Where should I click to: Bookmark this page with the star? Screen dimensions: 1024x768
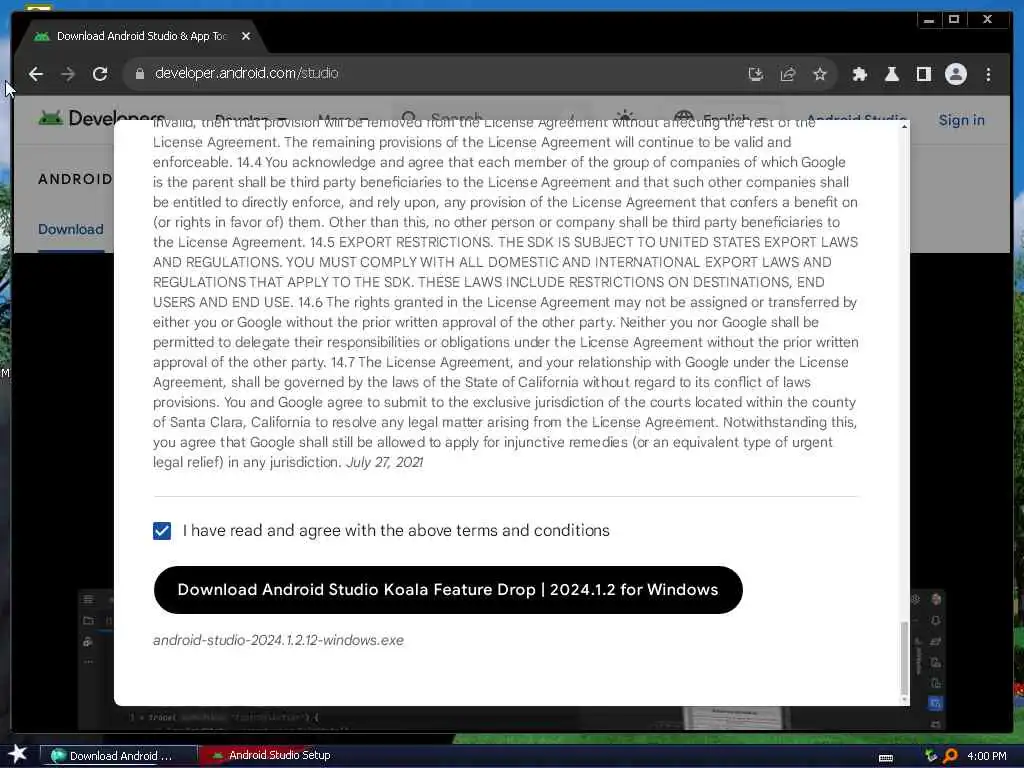[x=820, y=74]
